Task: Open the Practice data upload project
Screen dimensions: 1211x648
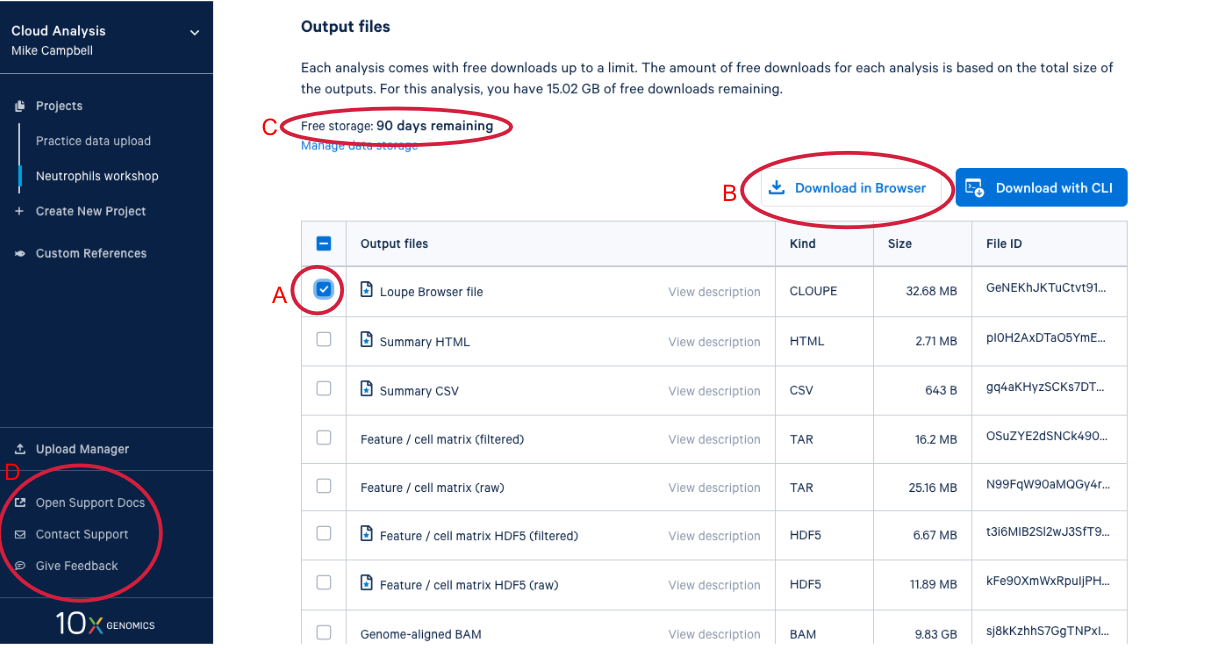Action: point(93,141)
